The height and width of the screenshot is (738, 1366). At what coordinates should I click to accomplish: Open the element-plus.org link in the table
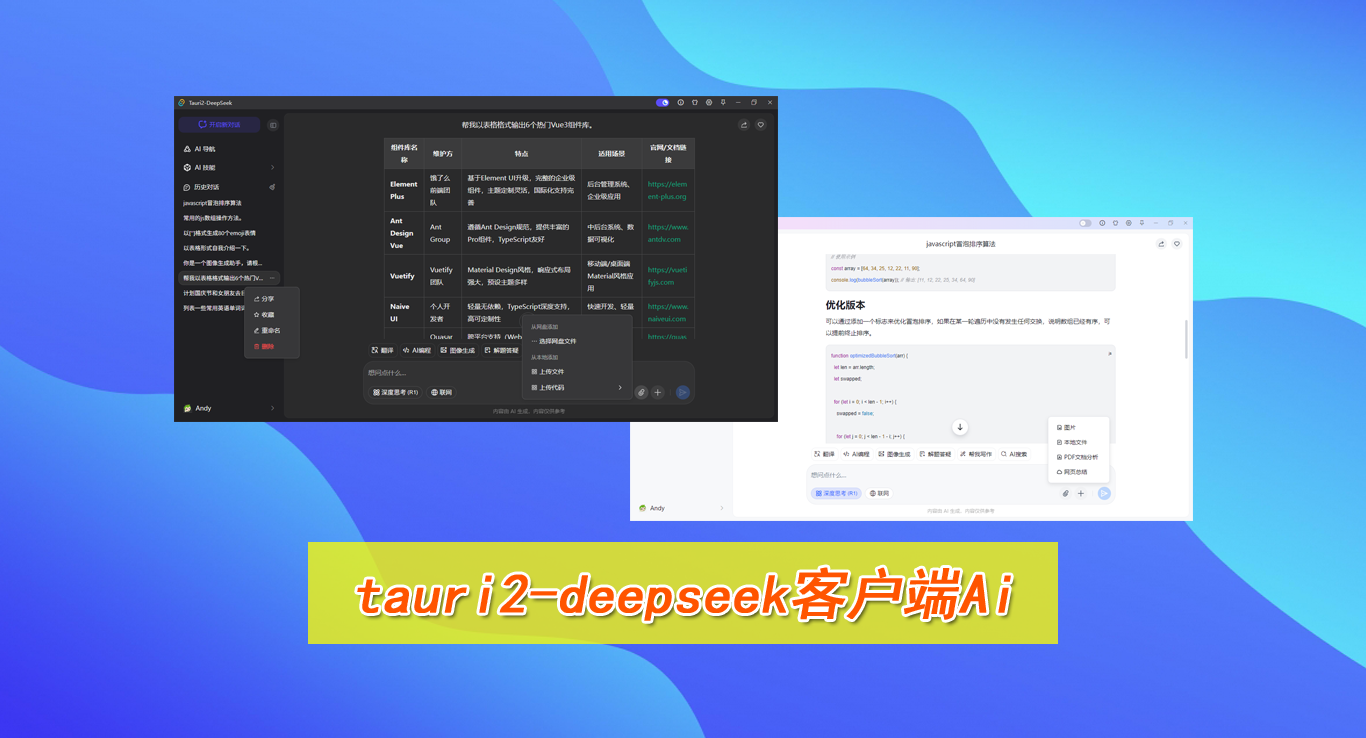click(x=667, y=190)
